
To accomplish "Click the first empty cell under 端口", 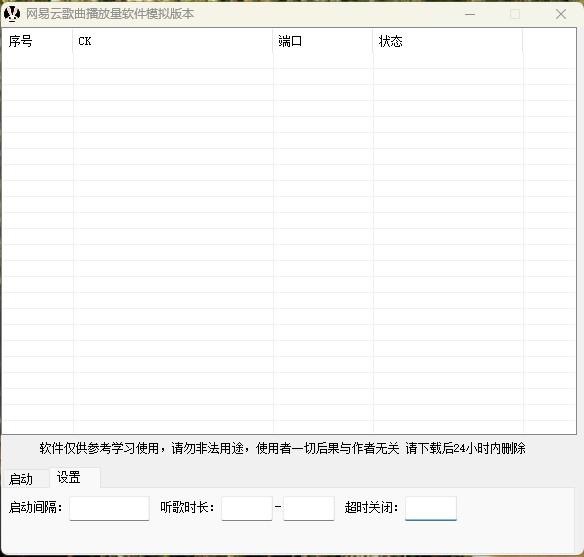I will click(323, 61).
